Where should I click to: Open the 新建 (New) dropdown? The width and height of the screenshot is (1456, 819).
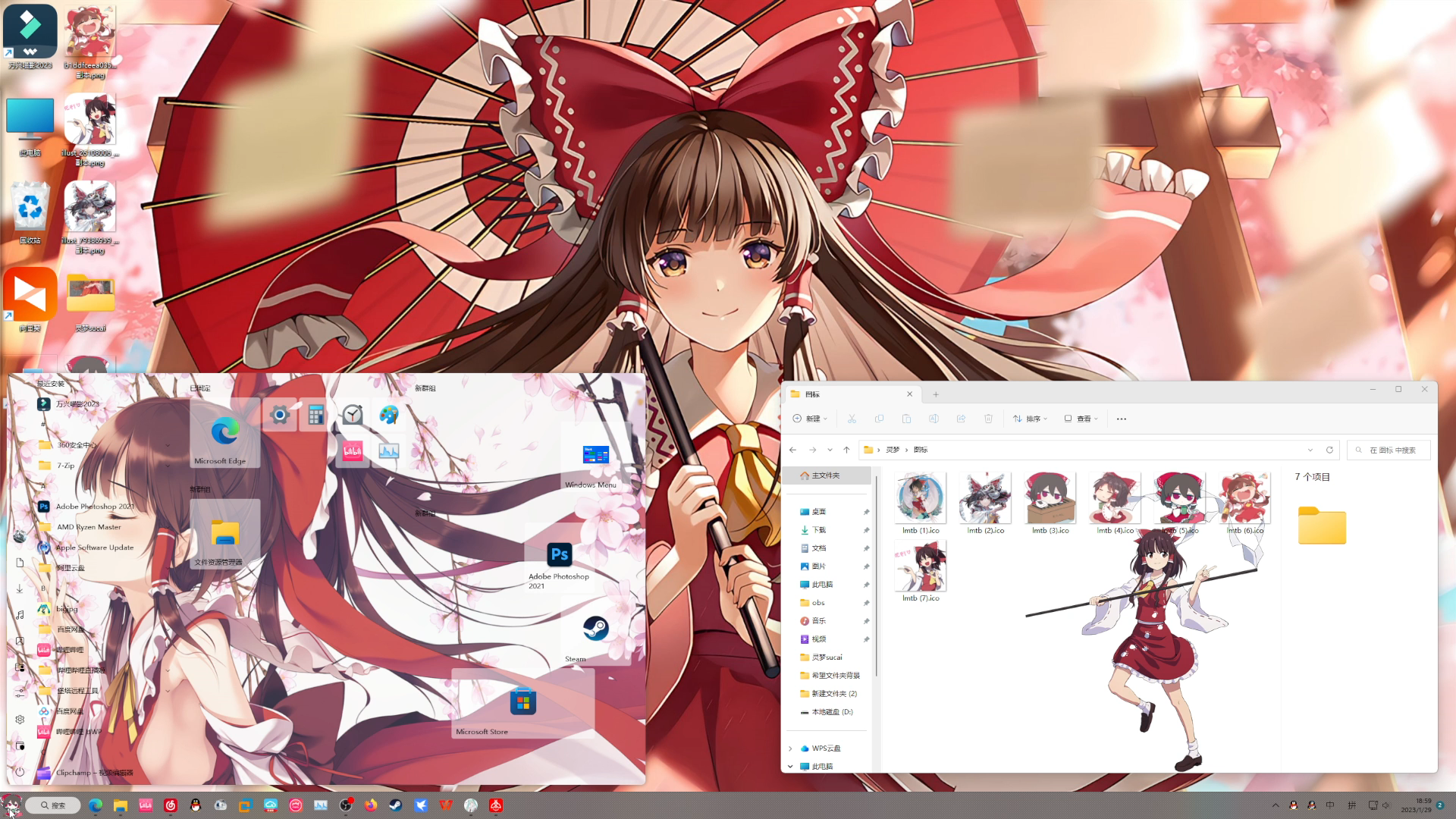click(x=810, y=419)
